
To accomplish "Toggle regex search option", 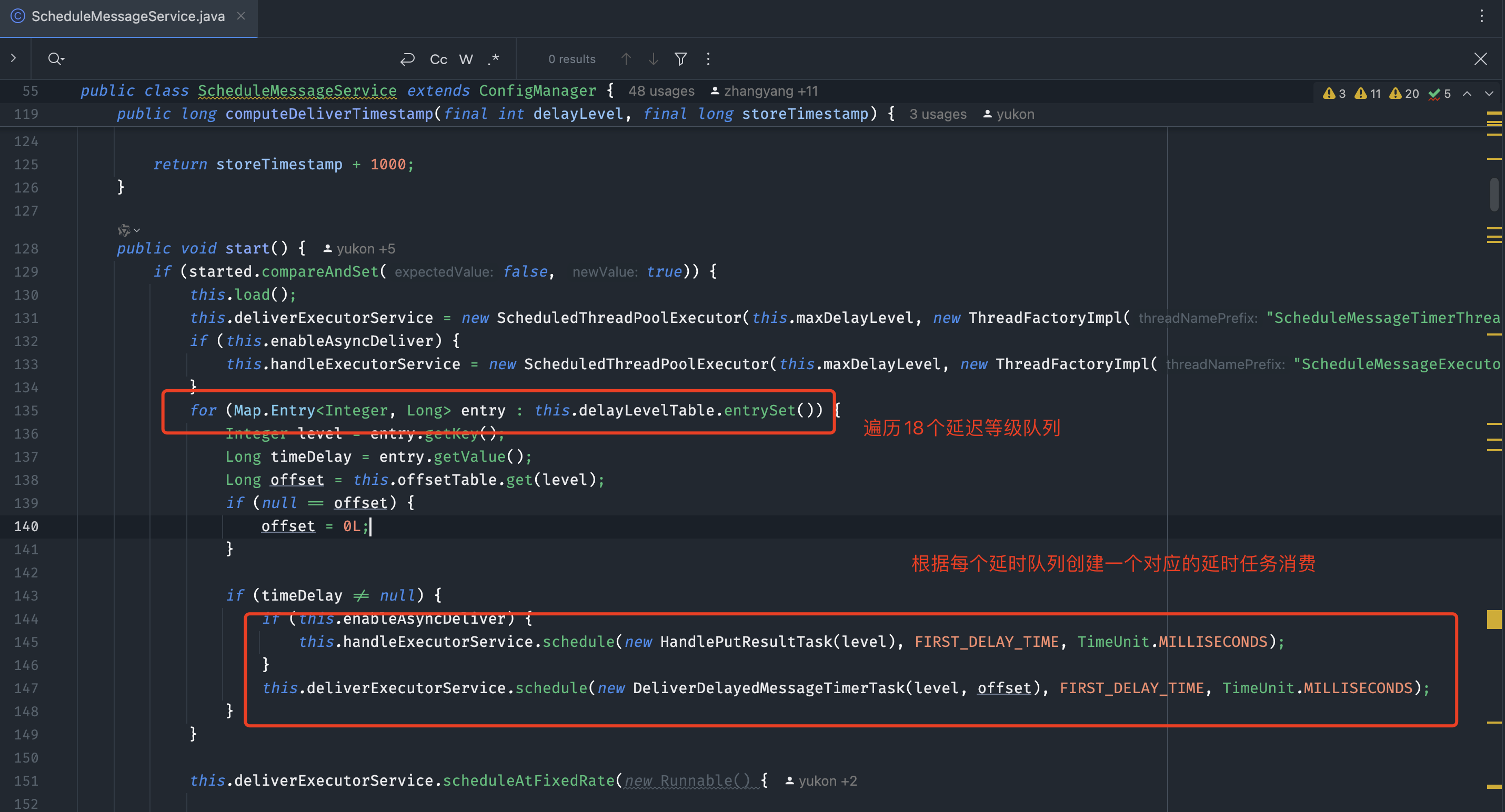I will pyautogui.click(x=494, y=59).
